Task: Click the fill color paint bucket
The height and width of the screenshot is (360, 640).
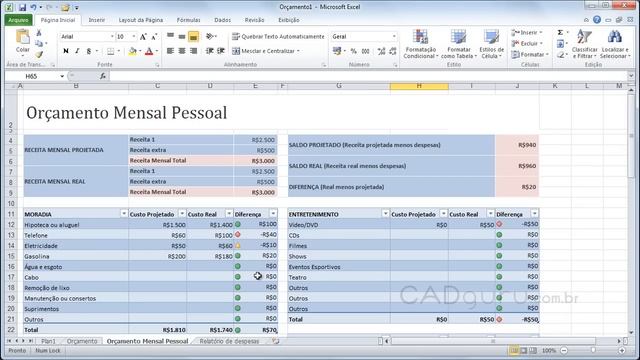Action: (x=132, y=51)
